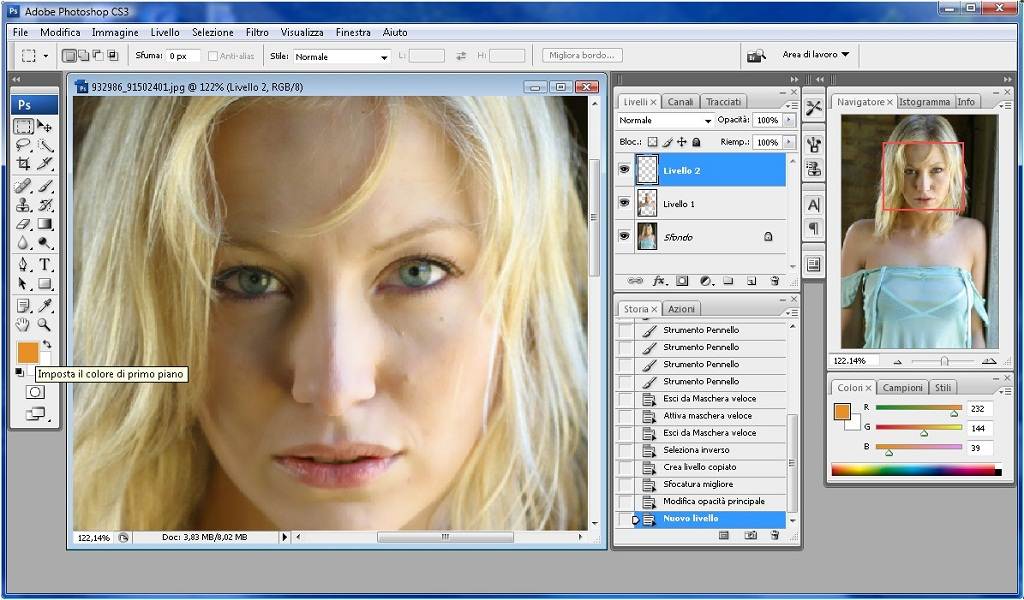This screenshot has width=1024, height=600.
Task: Choose the Hand pan tool
Action: 23,324
